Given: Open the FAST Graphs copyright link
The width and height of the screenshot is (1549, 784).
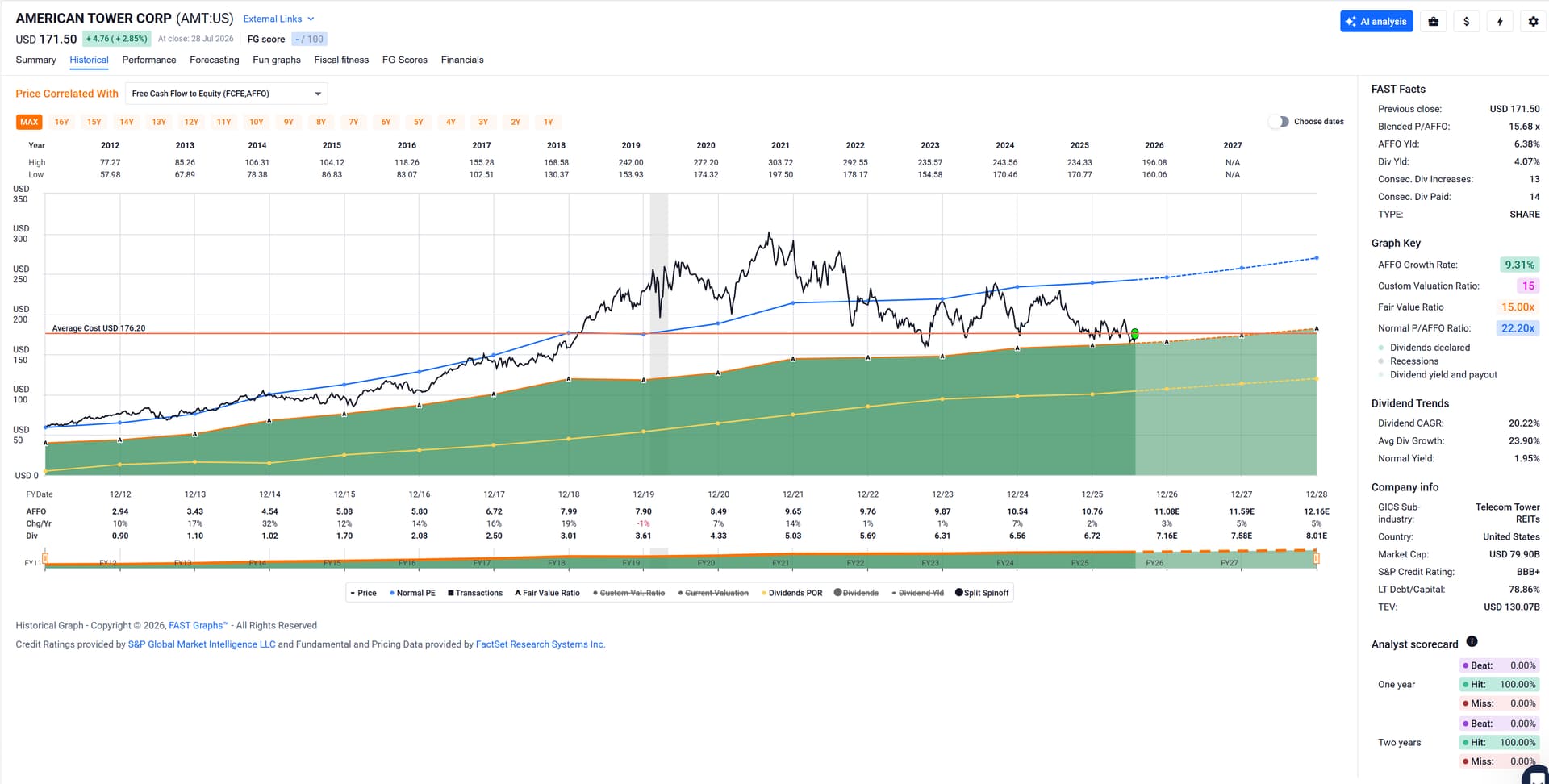Looking at the screenshot, I should 198,626.
